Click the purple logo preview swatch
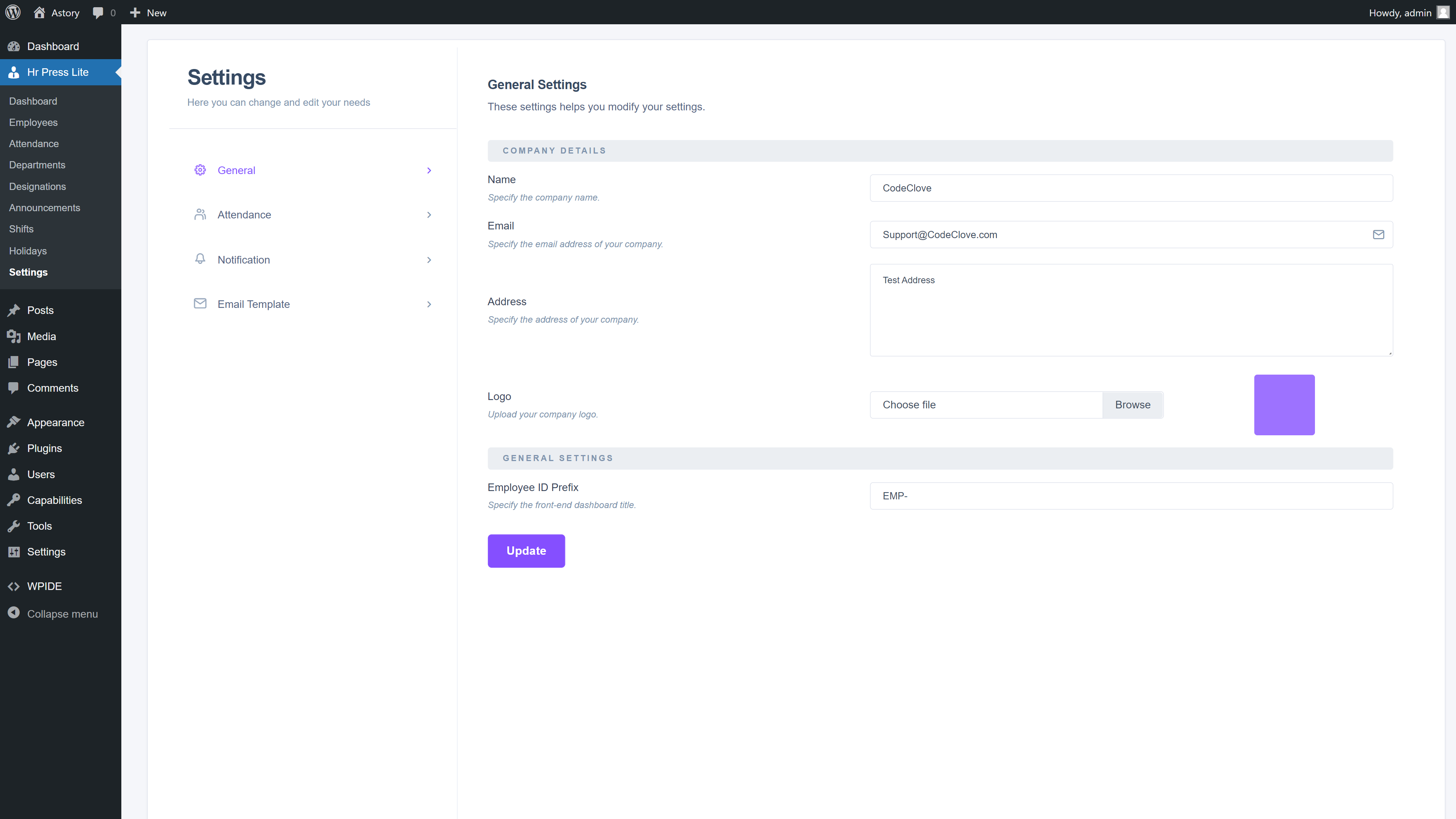This screenshot has height=819, width=1456. 1284,405
